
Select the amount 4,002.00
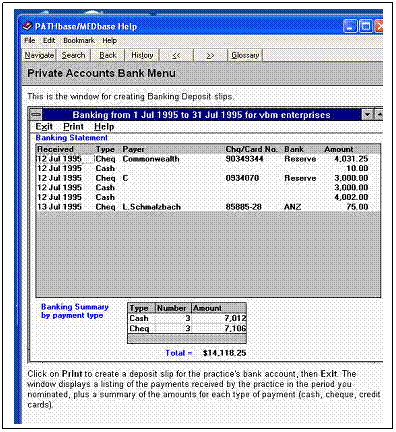[x=351, y=197]
